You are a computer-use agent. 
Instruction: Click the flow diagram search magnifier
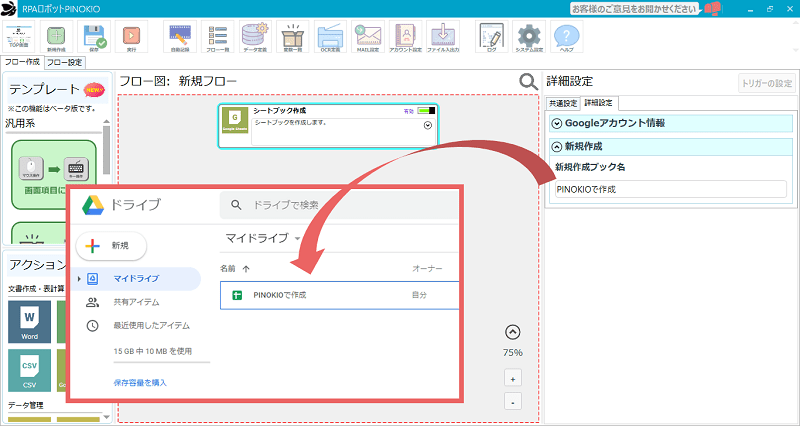pyautogui.click(x=528, y=82)
